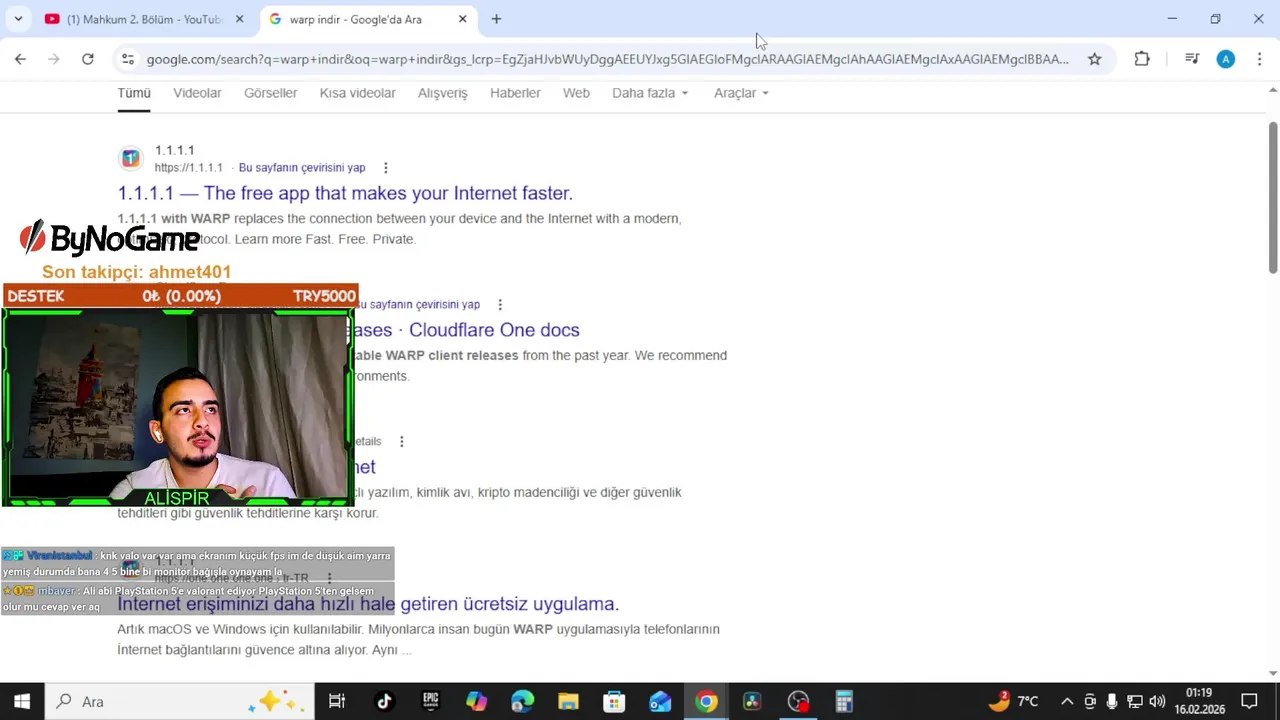Open site information icon in address bar
Viewport: 1280px width, 720px height.
(x=127, y=59)
